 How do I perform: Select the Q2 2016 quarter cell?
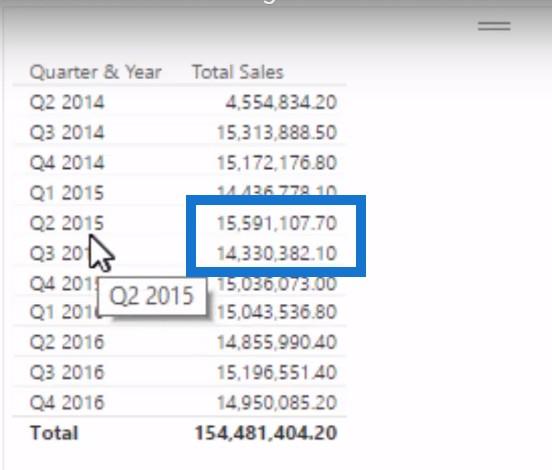click(x=67, y=342)
